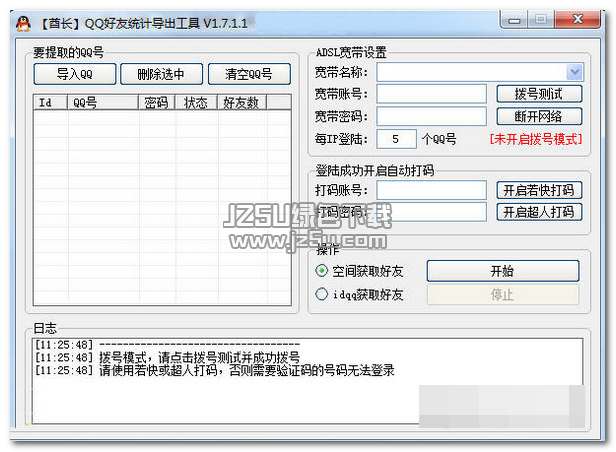Click the 开始 button
616x452 pixels.
(x=502, y=271)
